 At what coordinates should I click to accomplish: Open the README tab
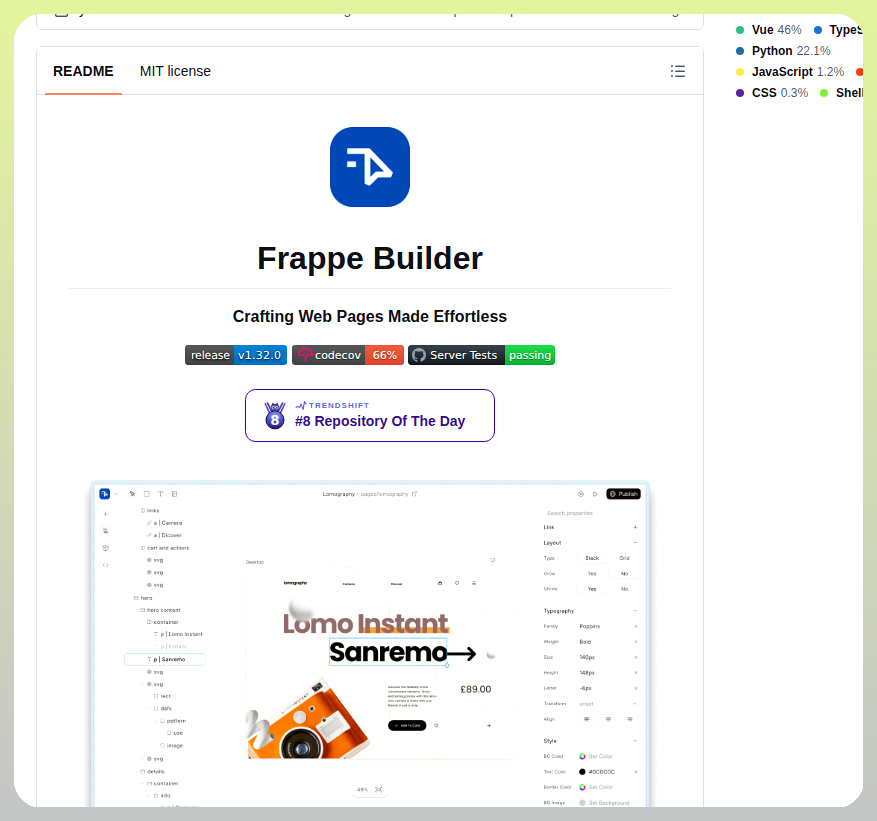pyautogui.click(x=83, y=72)
